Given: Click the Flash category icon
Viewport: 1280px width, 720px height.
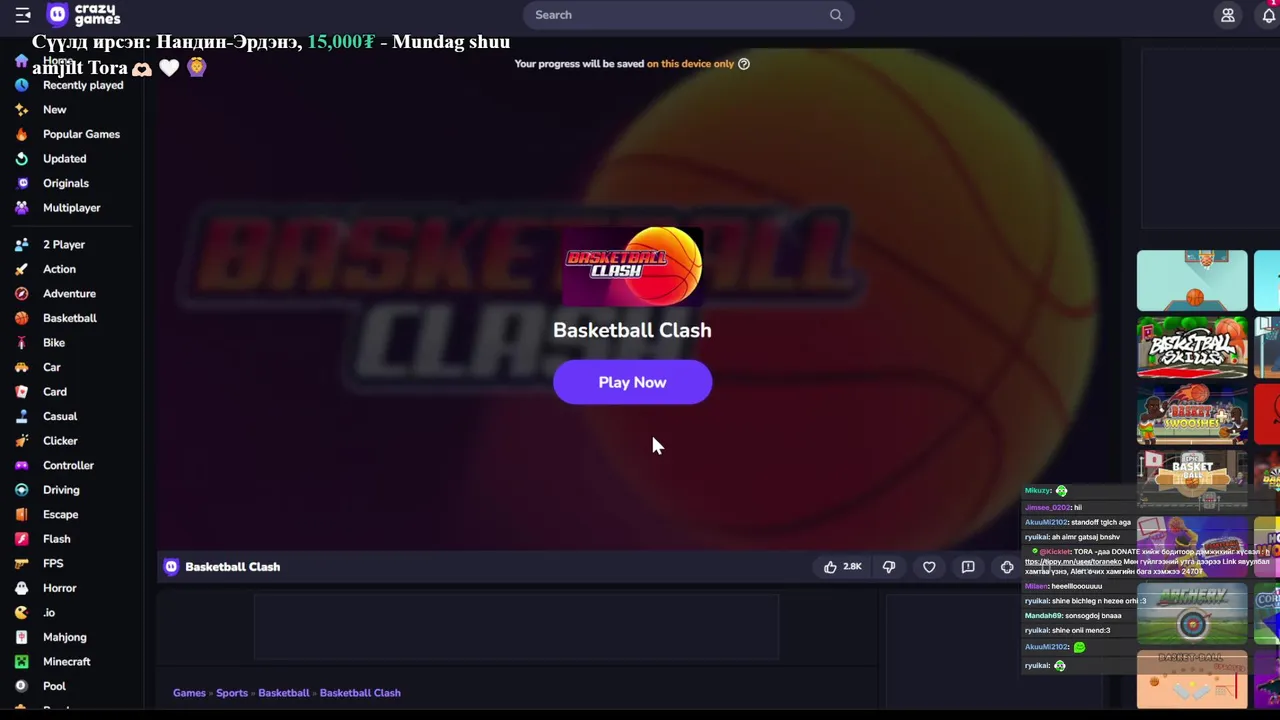Looking at the screenshot, I should (21, 539).
